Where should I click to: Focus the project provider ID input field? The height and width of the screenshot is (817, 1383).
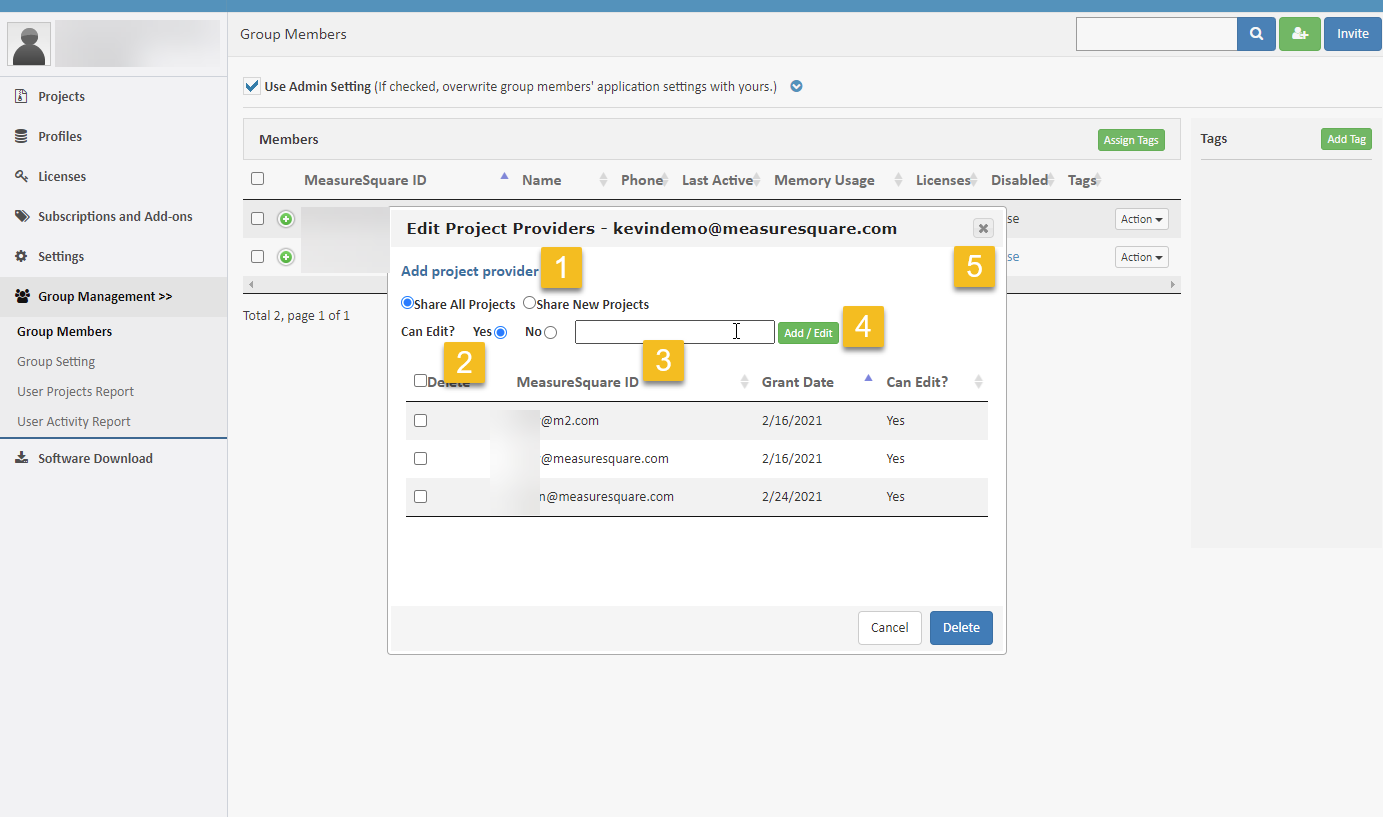pos(675,332)
